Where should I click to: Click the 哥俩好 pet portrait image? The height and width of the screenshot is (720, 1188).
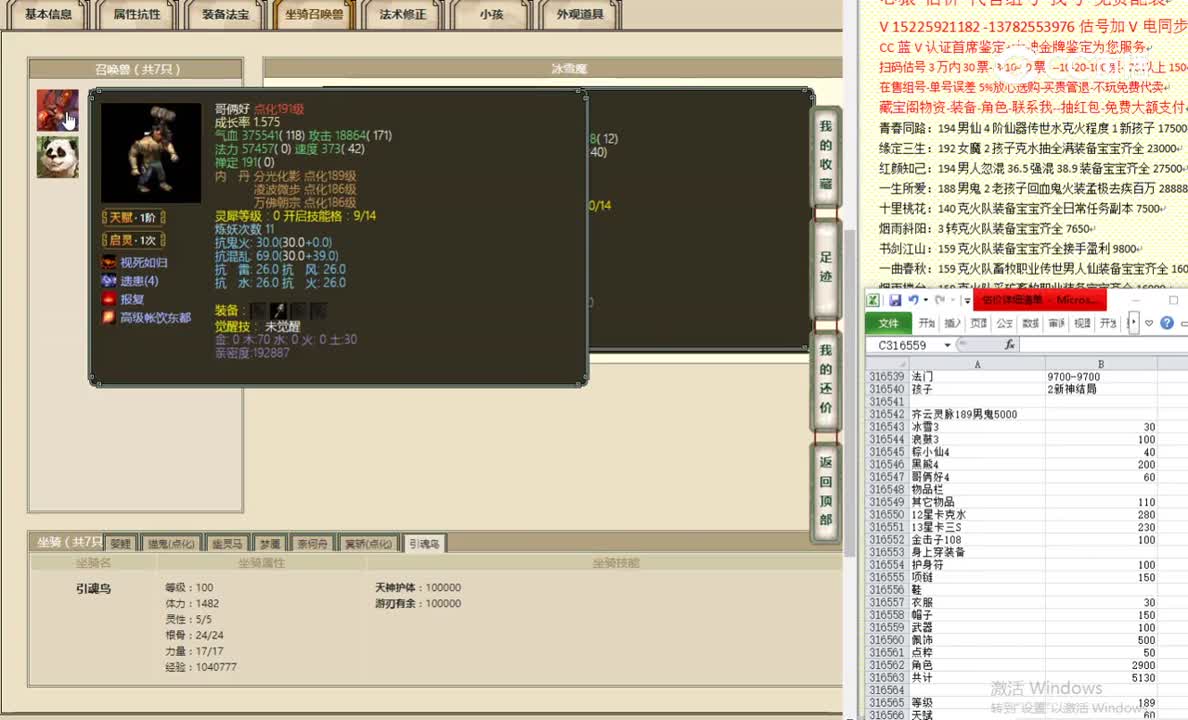(x=151, y=153)
